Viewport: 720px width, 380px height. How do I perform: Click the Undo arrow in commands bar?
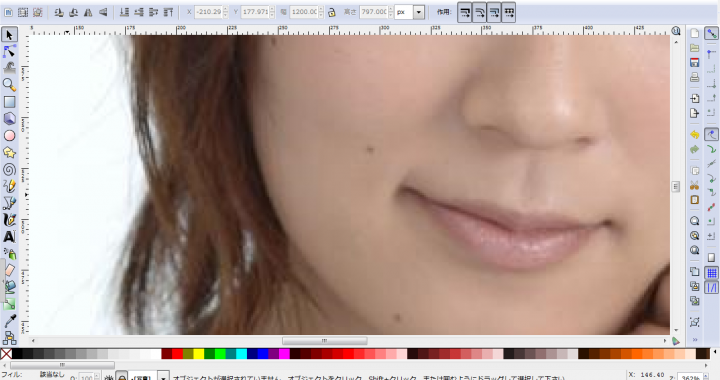694,134
